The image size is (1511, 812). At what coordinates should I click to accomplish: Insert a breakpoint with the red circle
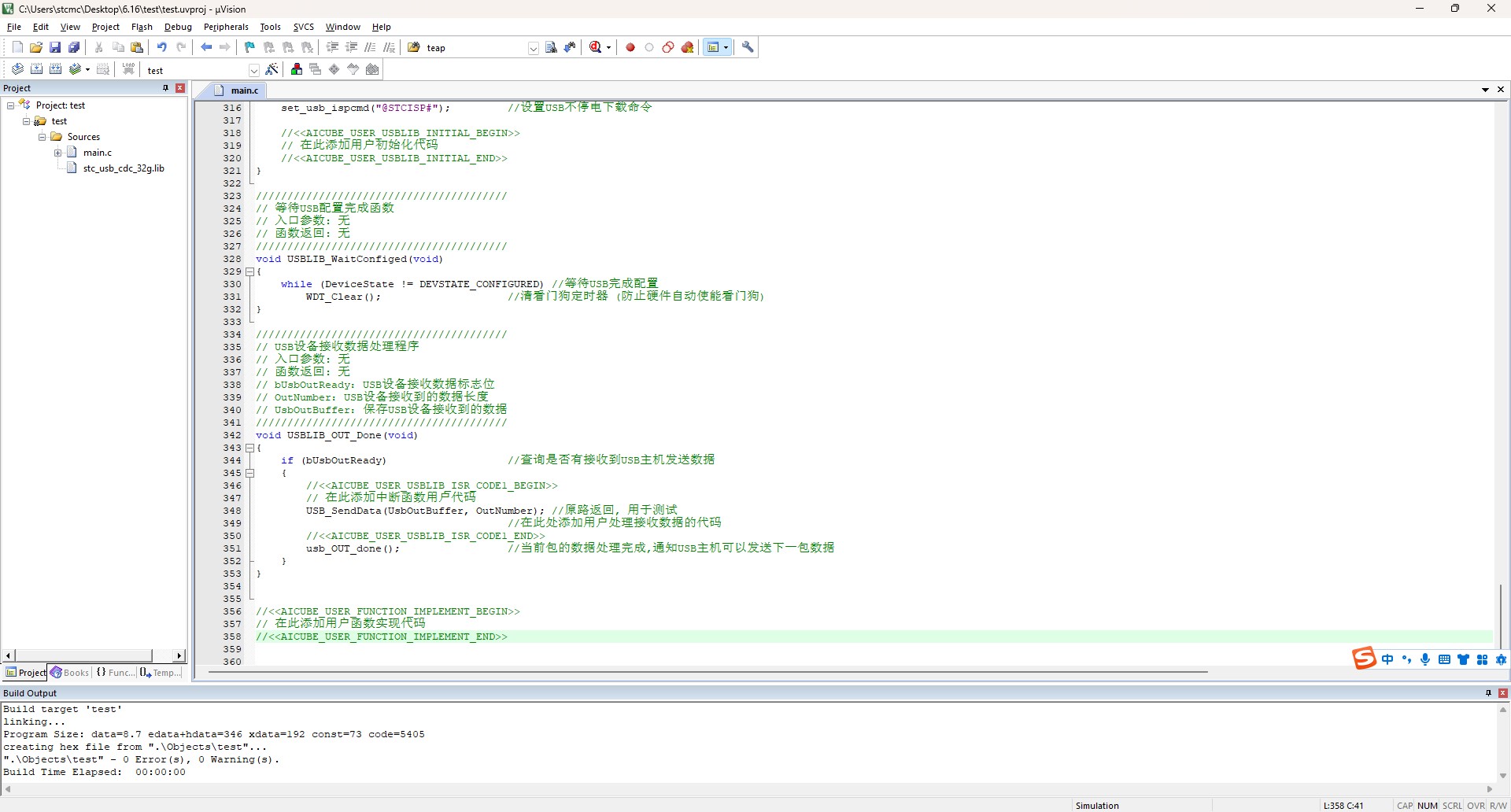click(630, 47)
